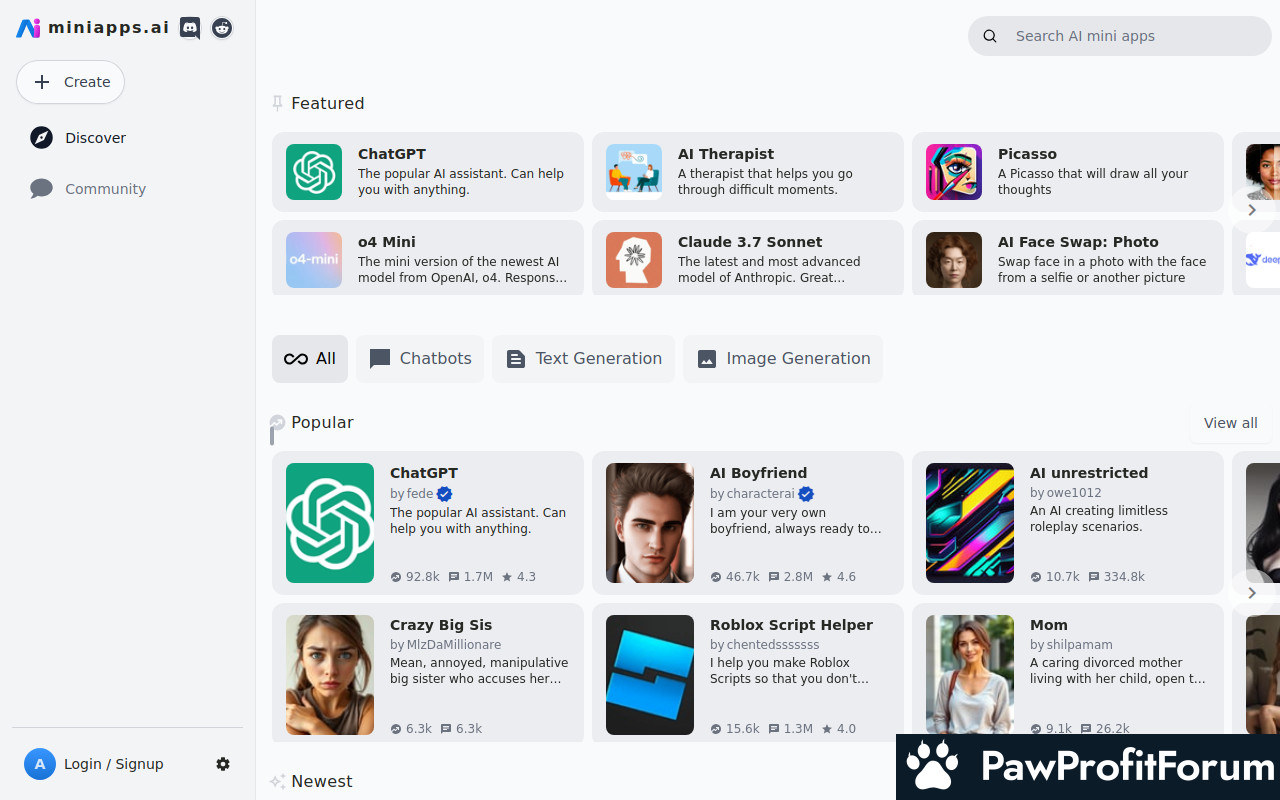
Task: Click o4 Mini featured title
Action: (x=387, y=242)
